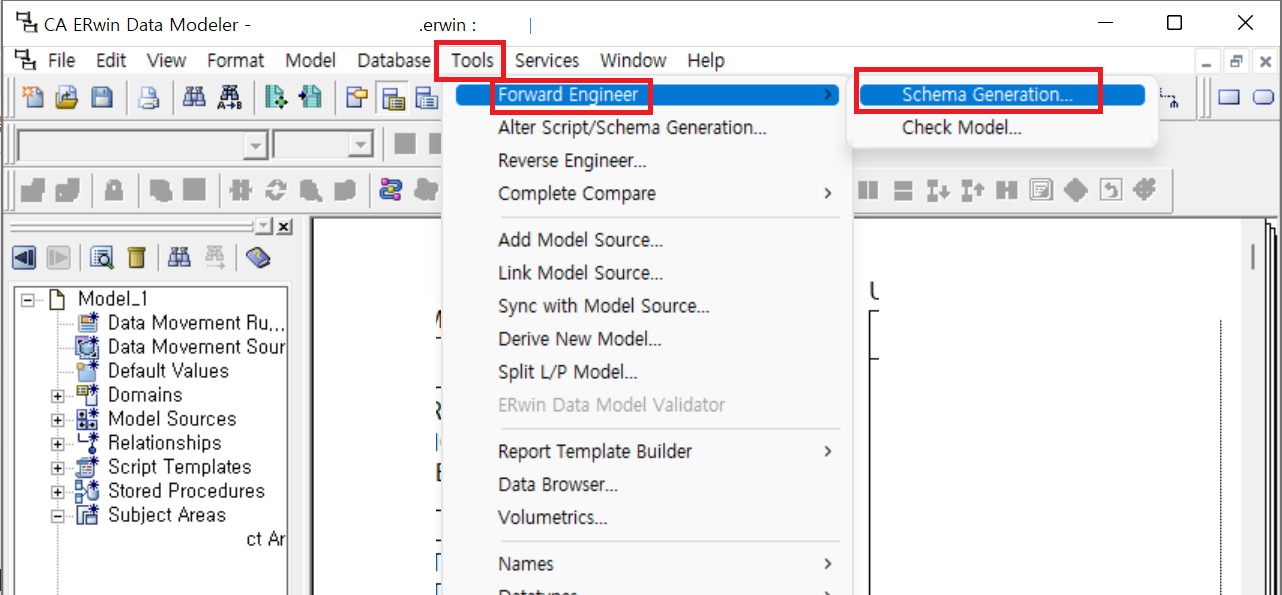Click the grayed refresh arrows icon

tap(275, 189)
